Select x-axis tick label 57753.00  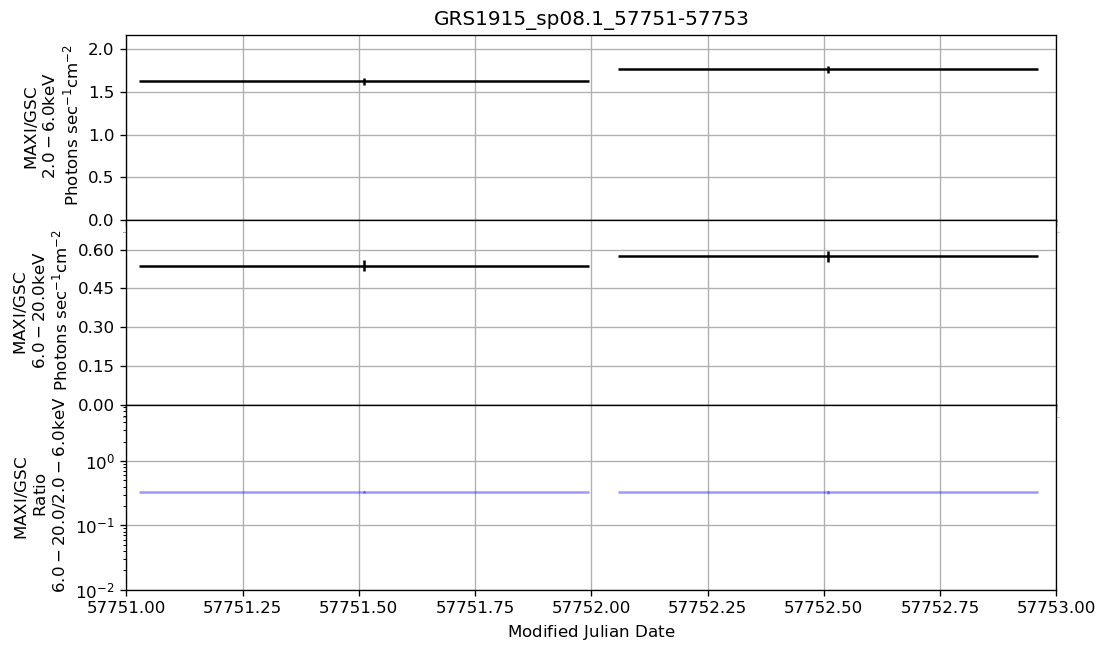pos(1056,607)
